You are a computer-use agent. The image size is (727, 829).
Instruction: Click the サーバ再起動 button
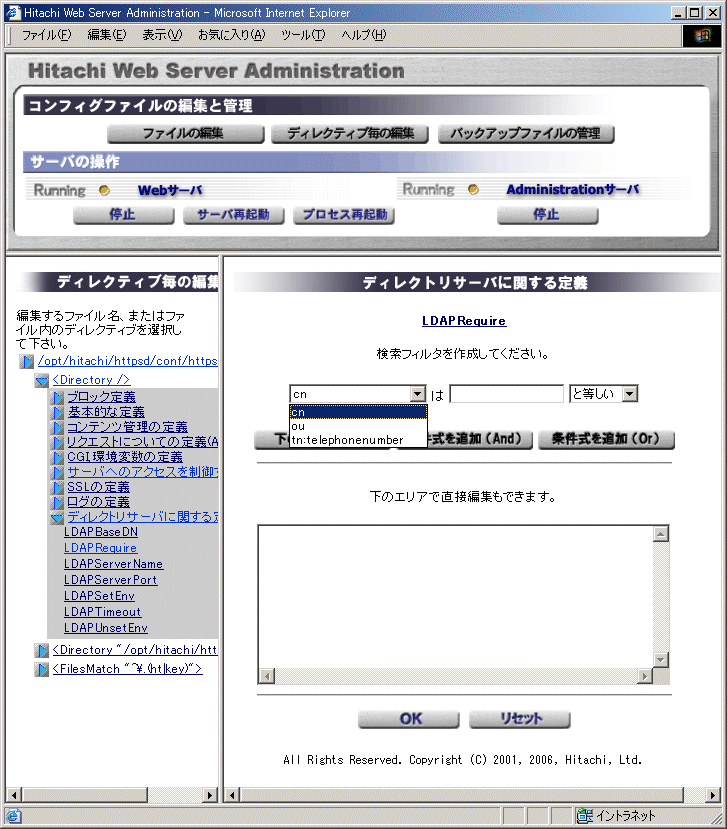(x=233, y=215)
